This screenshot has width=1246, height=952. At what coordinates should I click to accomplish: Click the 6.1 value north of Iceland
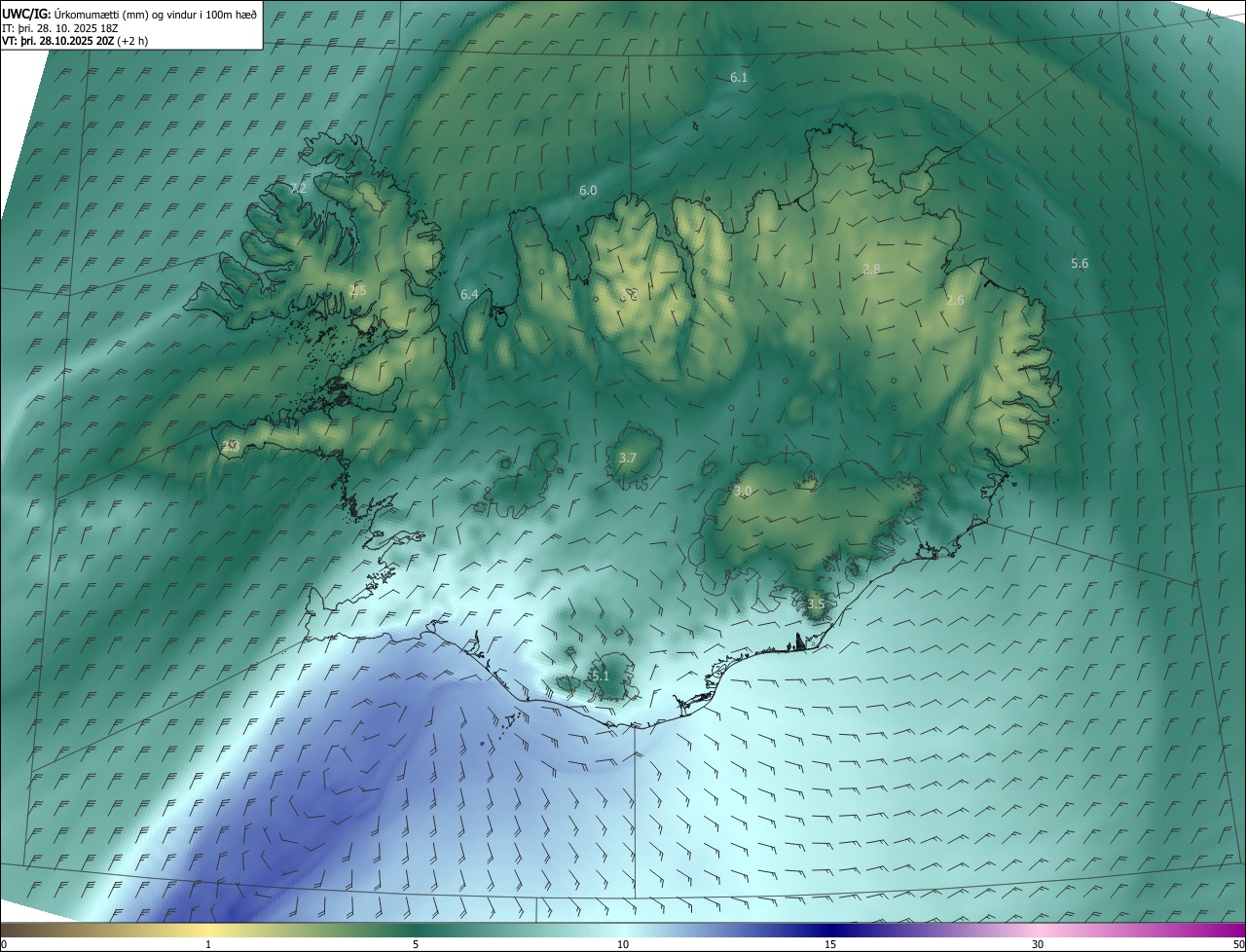click(x=739, y=77)
